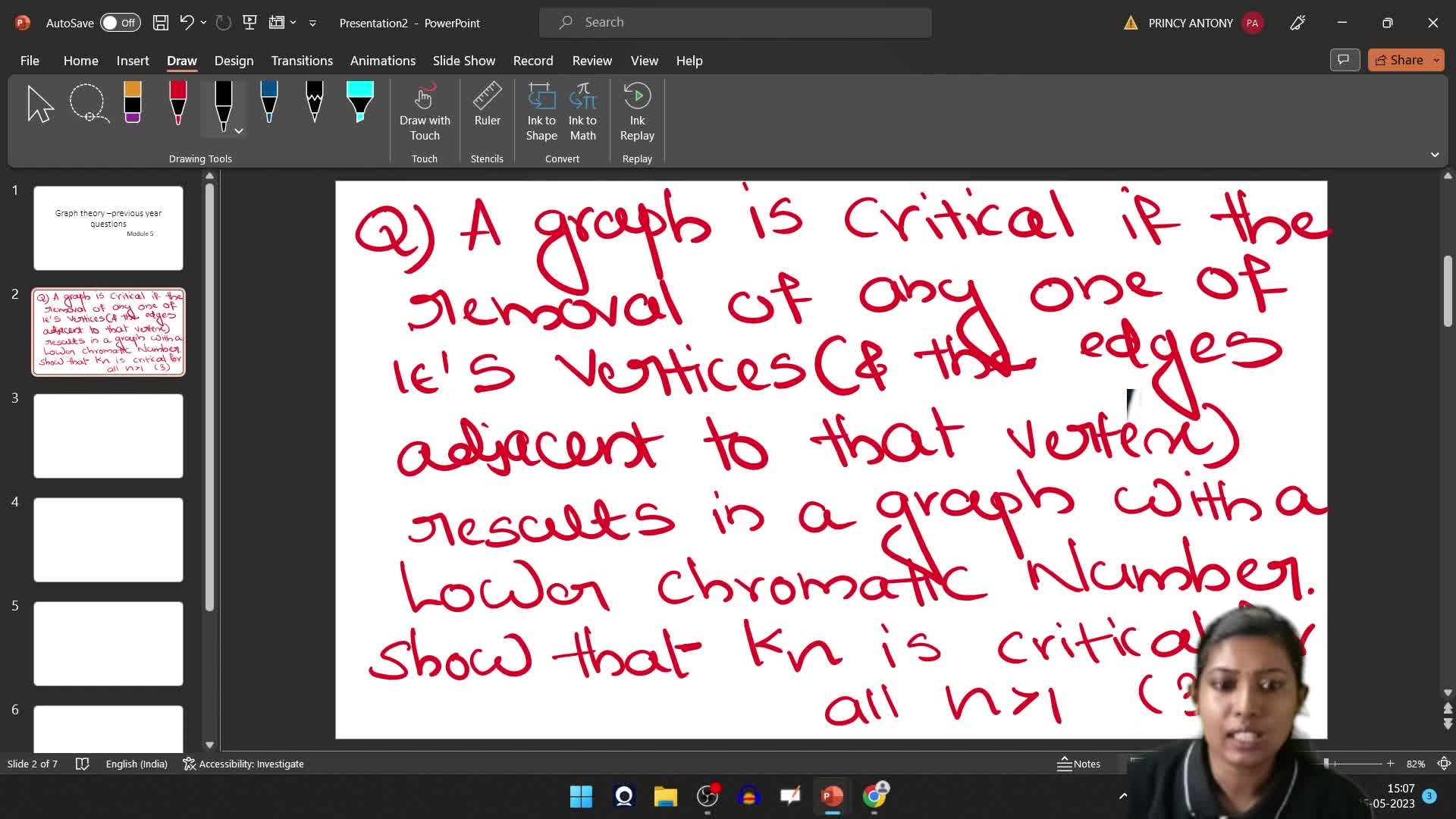Convert strokes with Ink to Shape
The height and width of the screenshot is (819, 1456).
tap(541, 112)
